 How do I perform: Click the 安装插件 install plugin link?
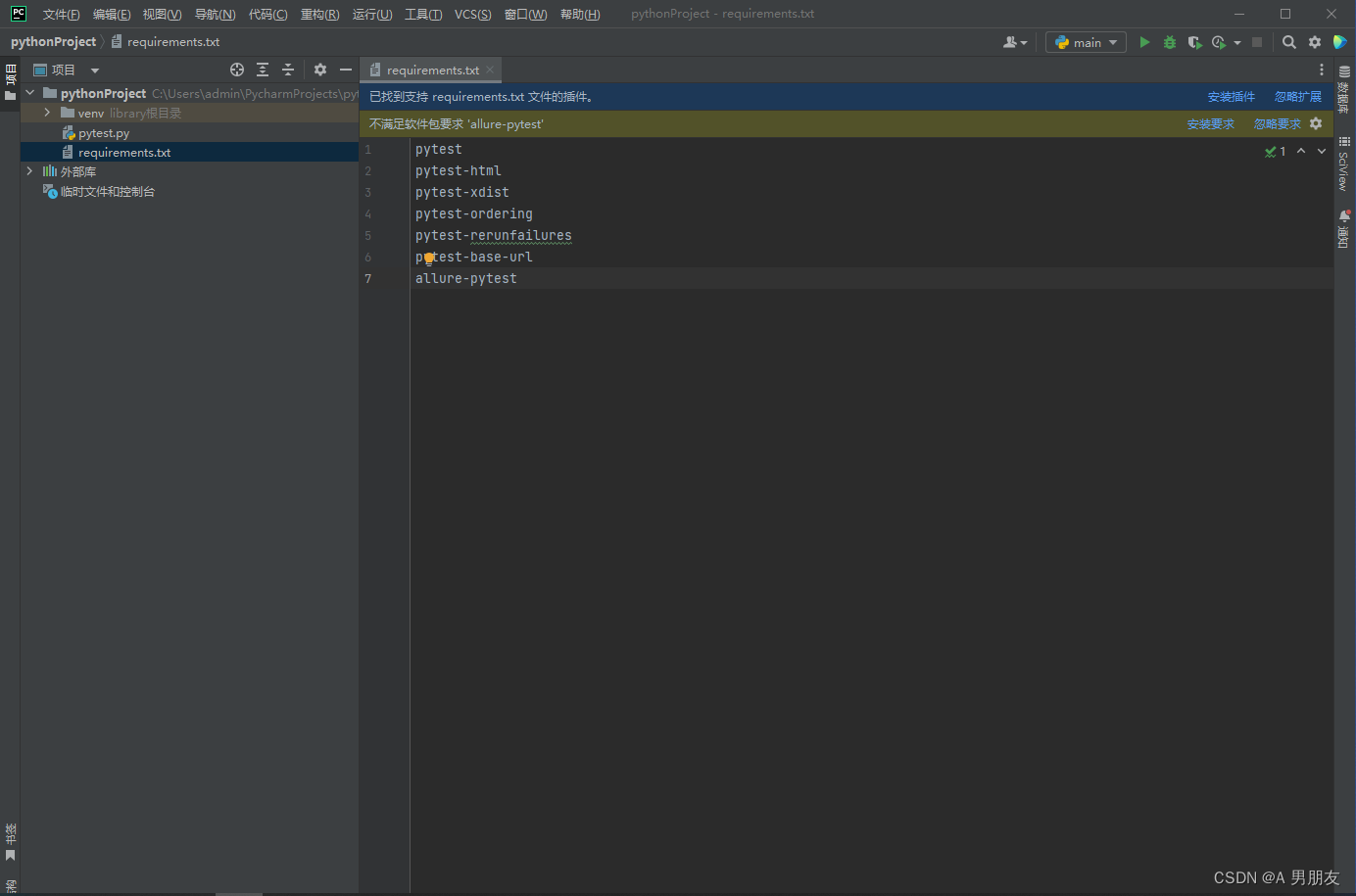click(1231, 96)
